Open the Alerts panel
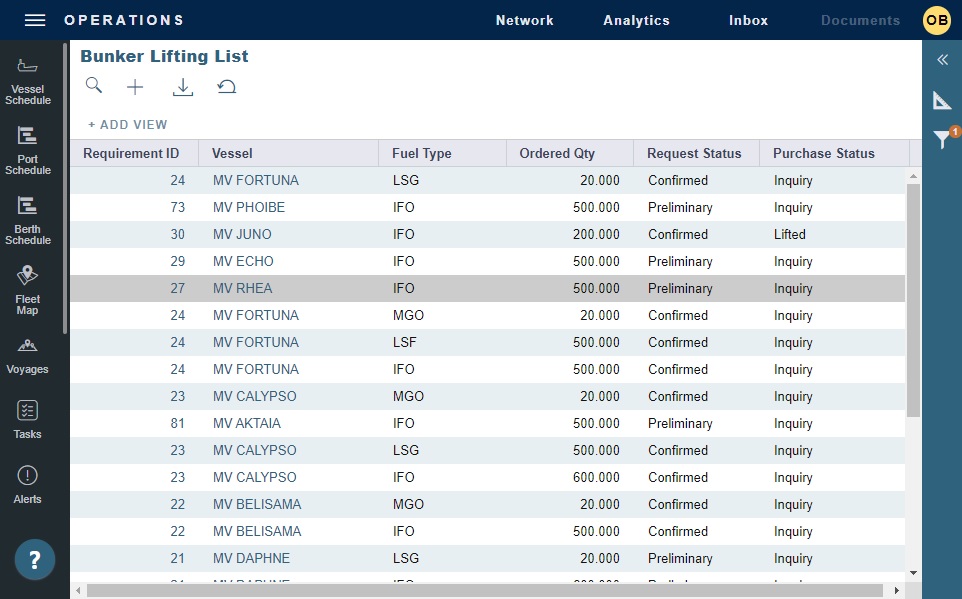The width and height of the screenshot is (962, 599). click(x=28, y=484)
